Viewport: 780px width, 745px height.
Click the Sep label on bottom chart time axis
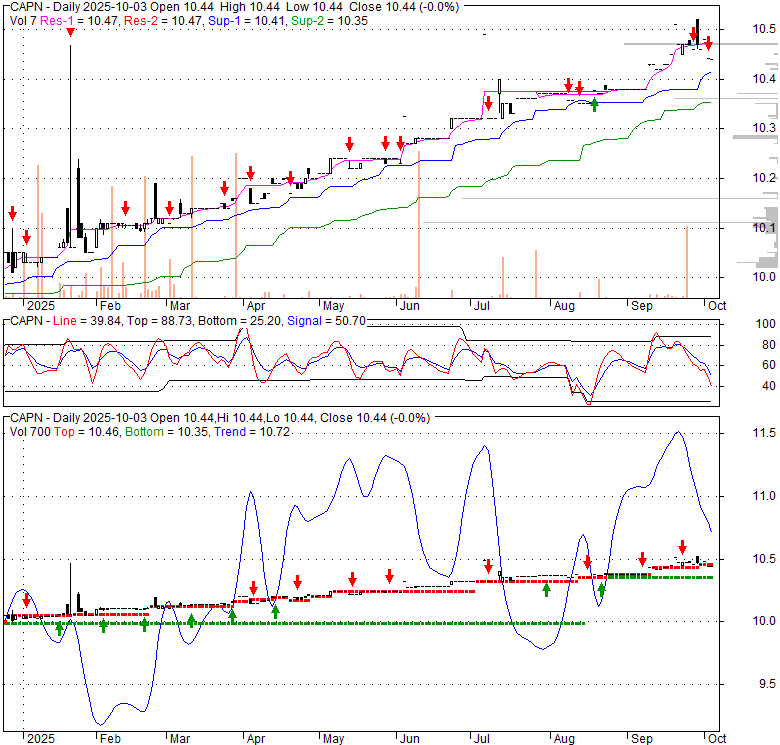(x=640, y=739)
